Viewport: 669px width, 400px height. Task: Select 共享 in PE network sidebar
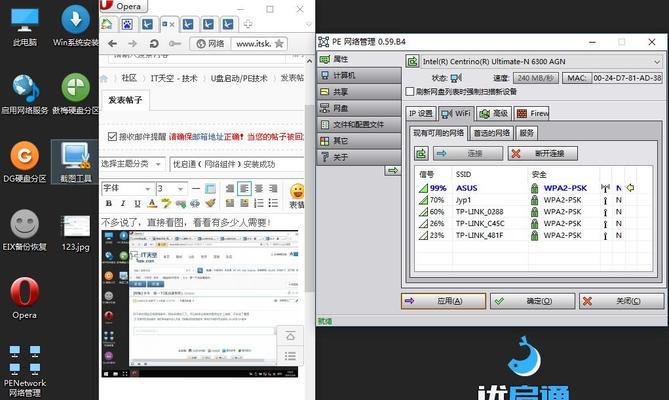pos(360,92)
